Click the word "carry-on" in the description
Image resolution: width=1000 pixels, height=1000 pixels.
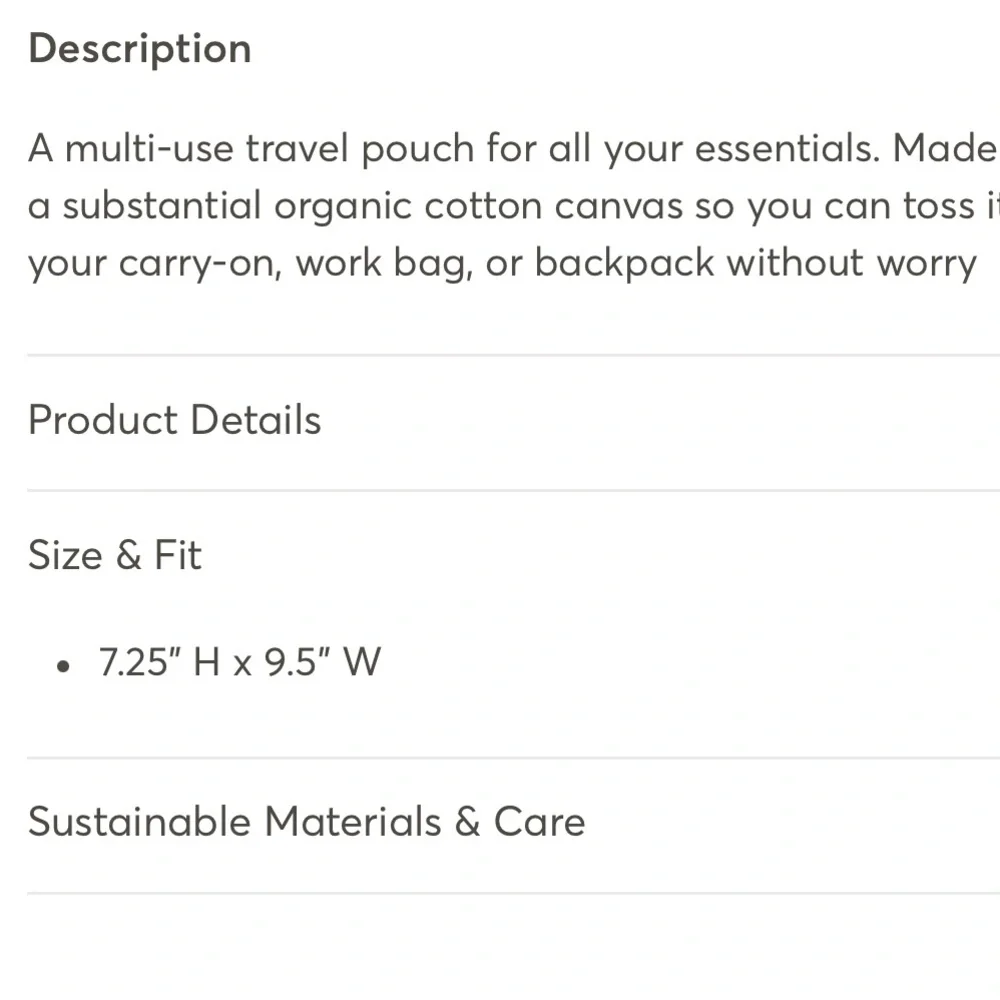(x=200, y=263)
